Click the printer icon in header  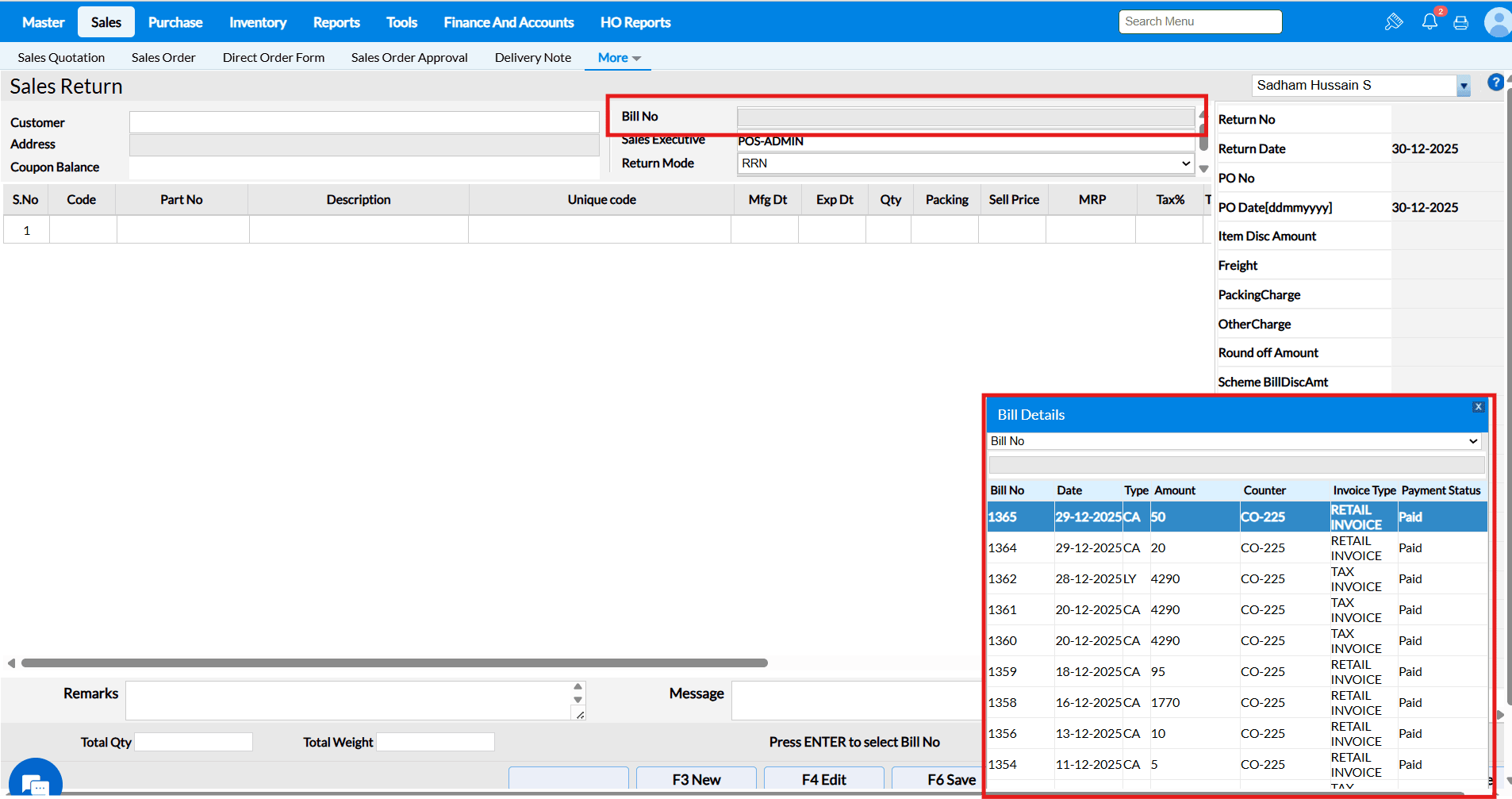click(x=1460, y=22)
